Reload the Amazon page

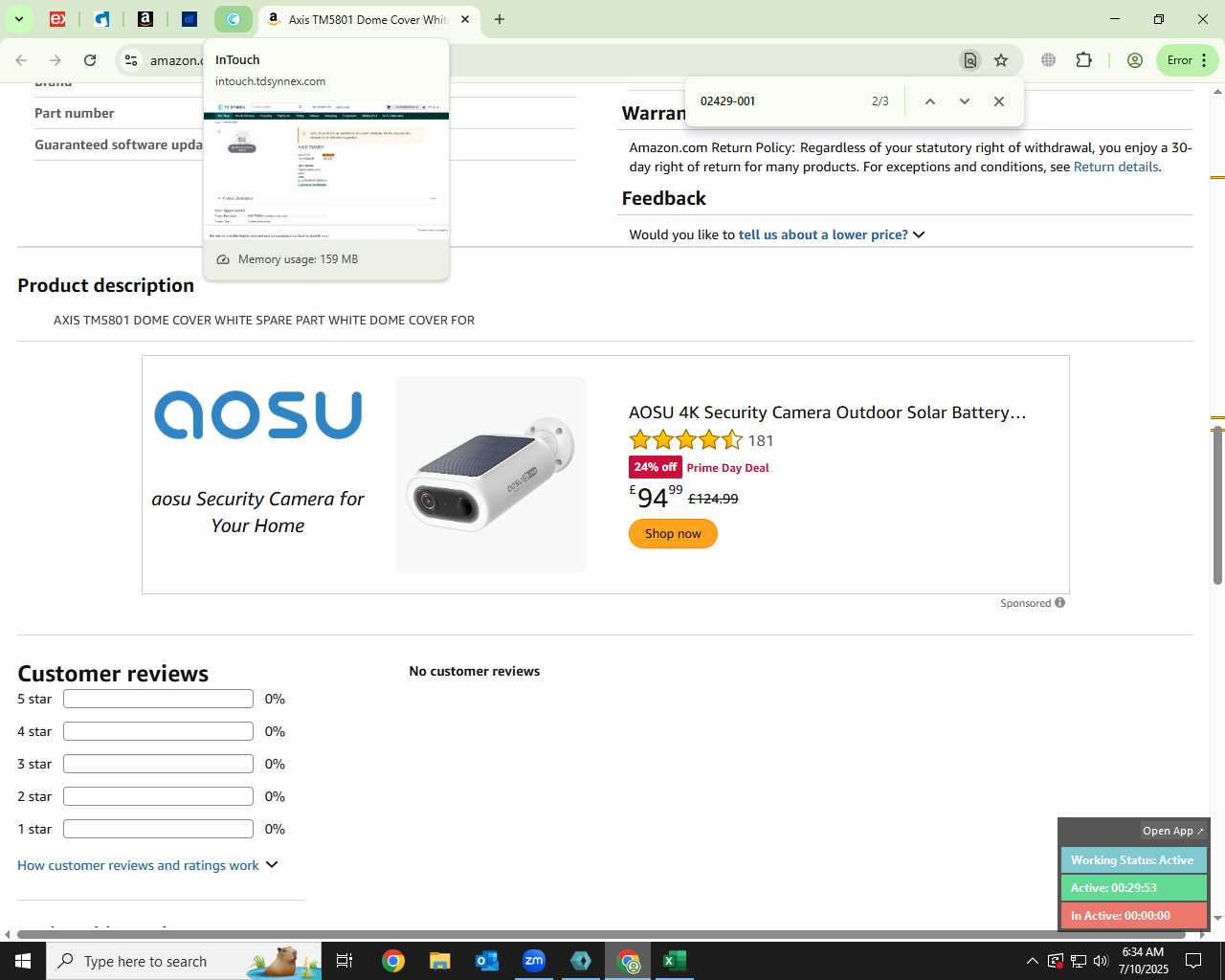(x=90, y=60)
